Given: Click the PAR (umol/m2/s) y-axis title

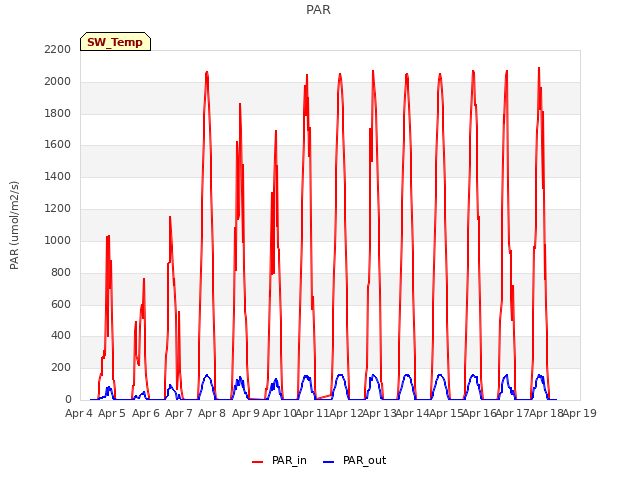Looking at the screenshot, I should 14,225.
